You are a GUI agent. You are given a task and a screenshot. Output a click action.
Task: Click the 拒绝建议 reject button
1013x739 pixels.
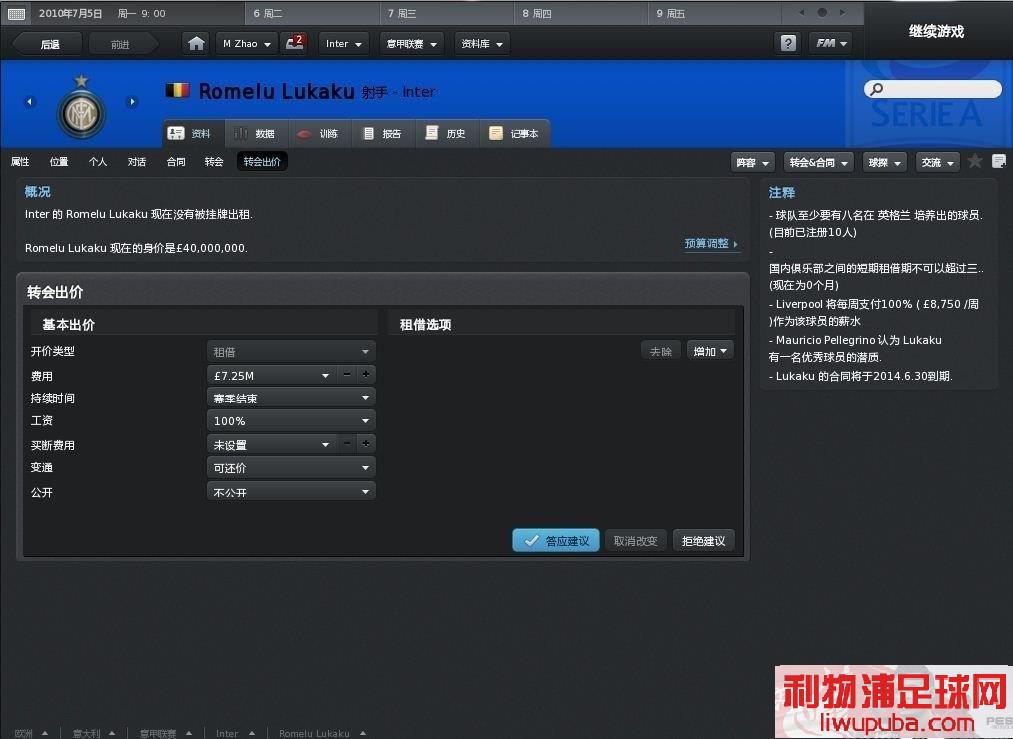pos(704,541)
